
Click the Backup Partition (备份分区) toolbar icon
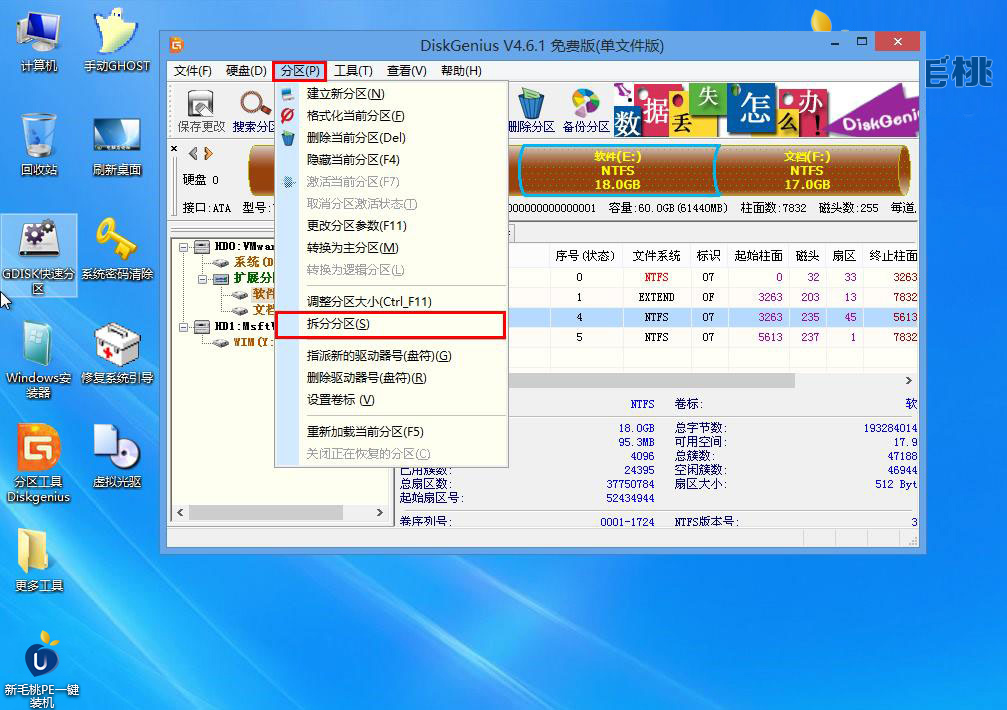[x=585, y=103]
